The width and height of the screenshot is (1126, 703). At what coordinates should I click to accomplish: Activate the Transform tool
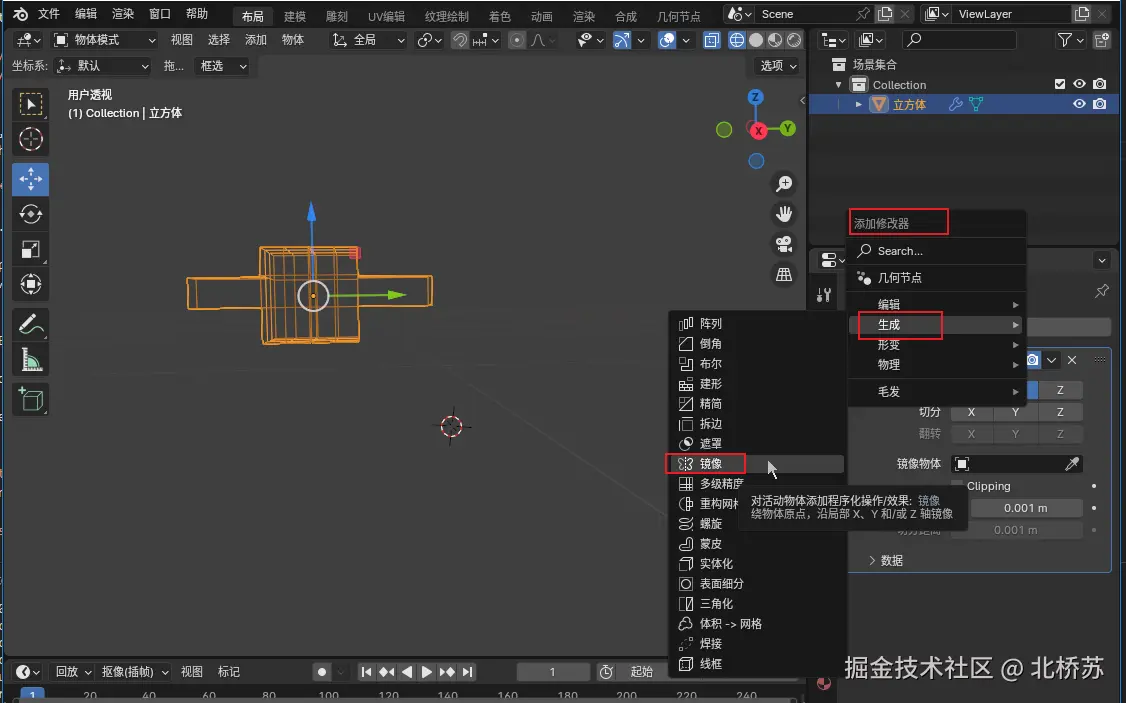pos(30,284)
